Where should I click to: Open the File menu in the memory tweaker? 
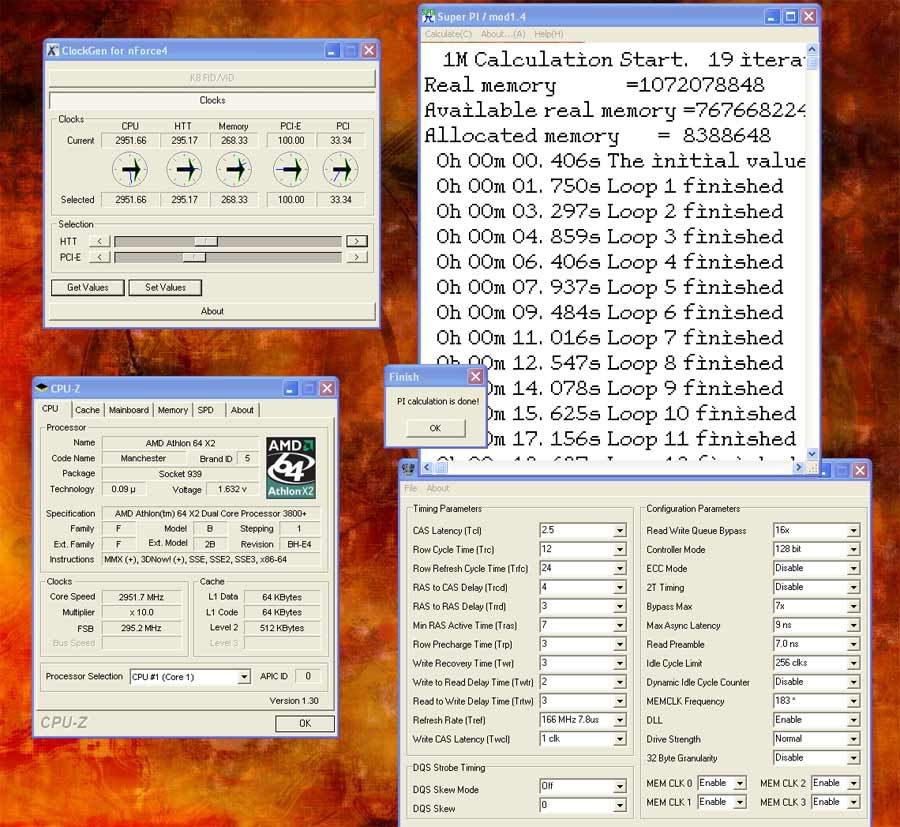(x=411, y=488)
